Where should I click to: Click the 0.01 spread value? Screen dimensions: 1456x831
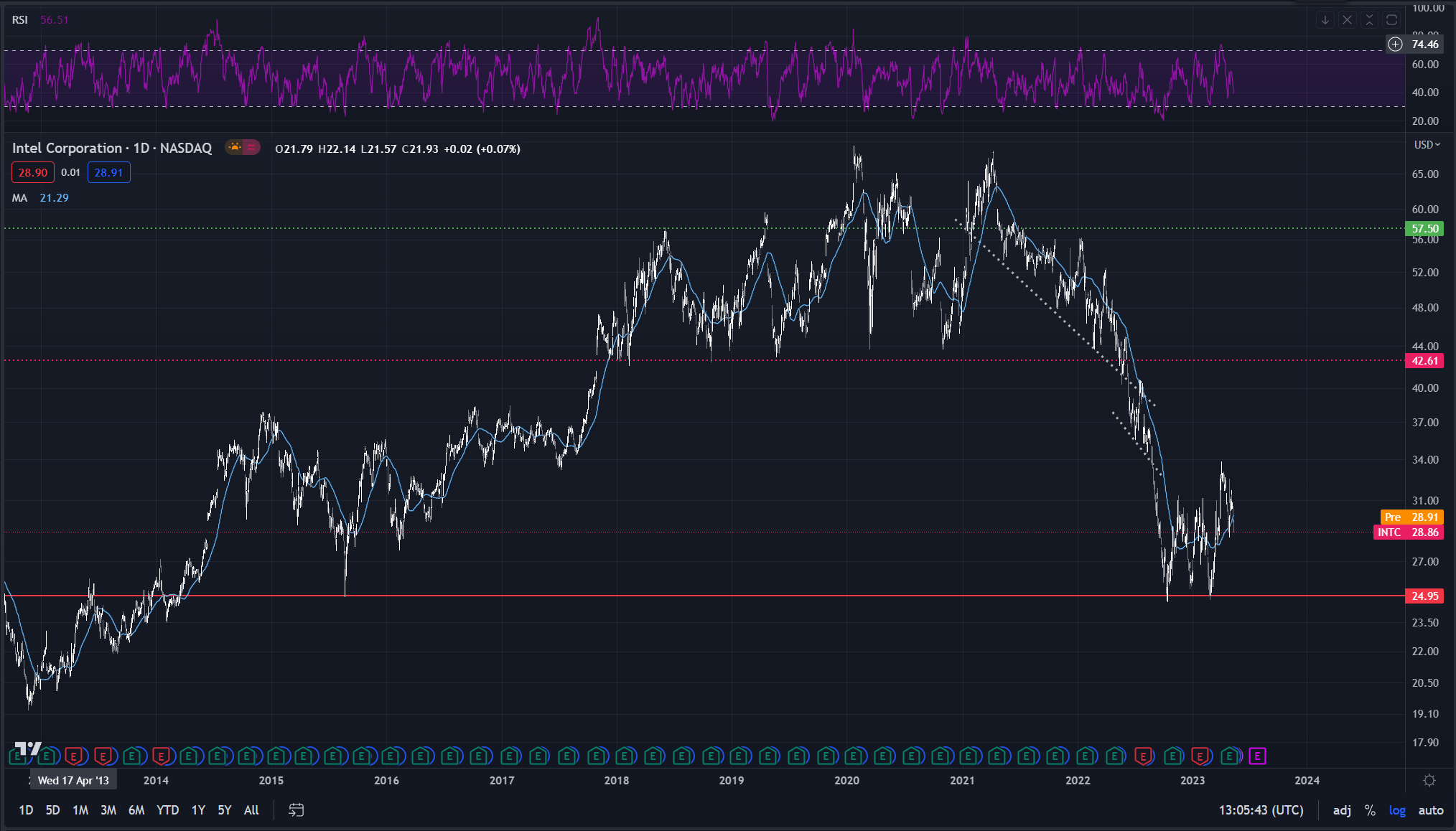click(x=70, y=172)
